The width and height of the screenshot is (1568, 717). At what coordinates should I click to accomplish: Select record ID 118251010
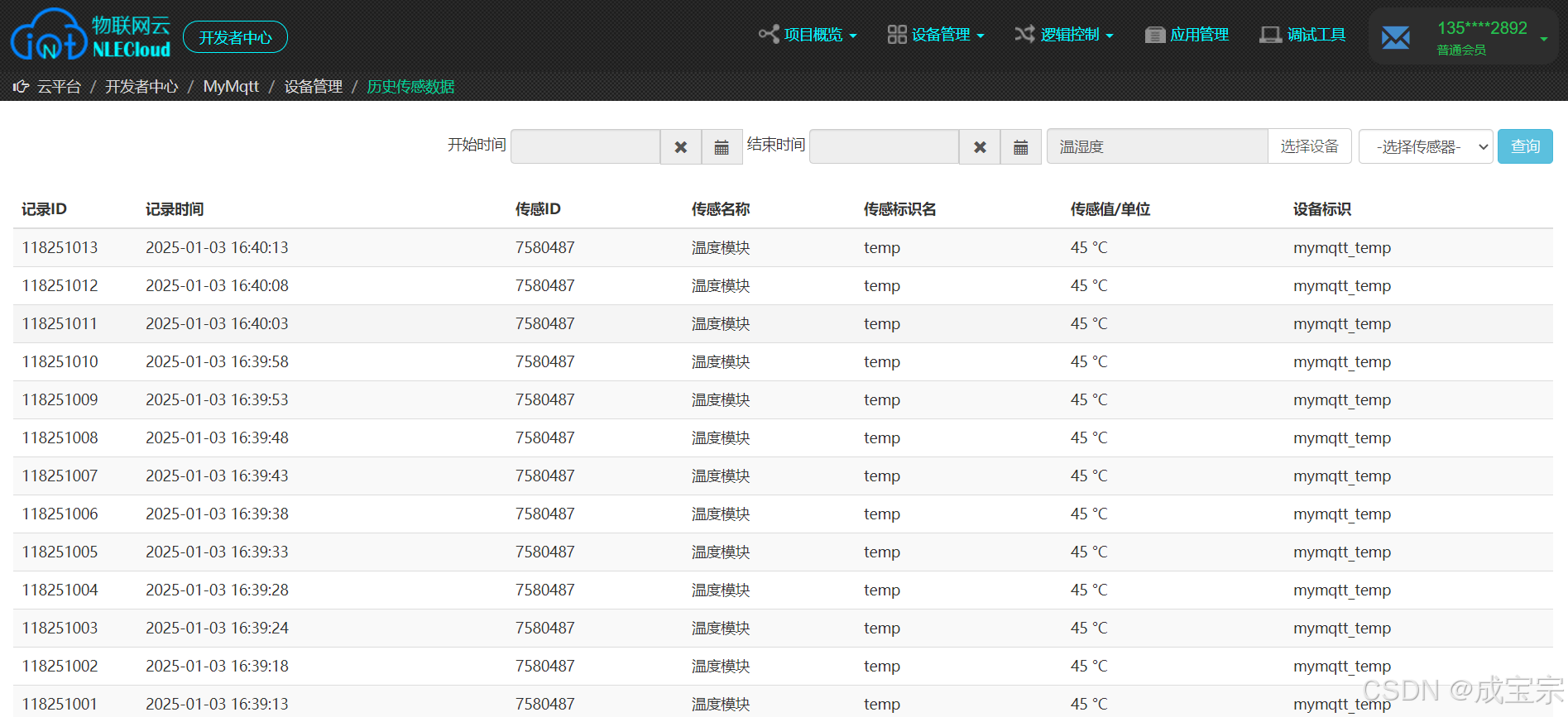click(x=60, y=361)
